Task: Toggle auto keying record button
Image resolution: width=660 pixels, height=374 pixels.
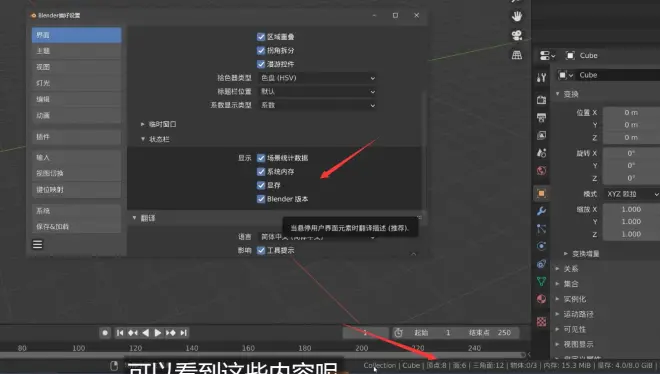Action: [105, 333]
